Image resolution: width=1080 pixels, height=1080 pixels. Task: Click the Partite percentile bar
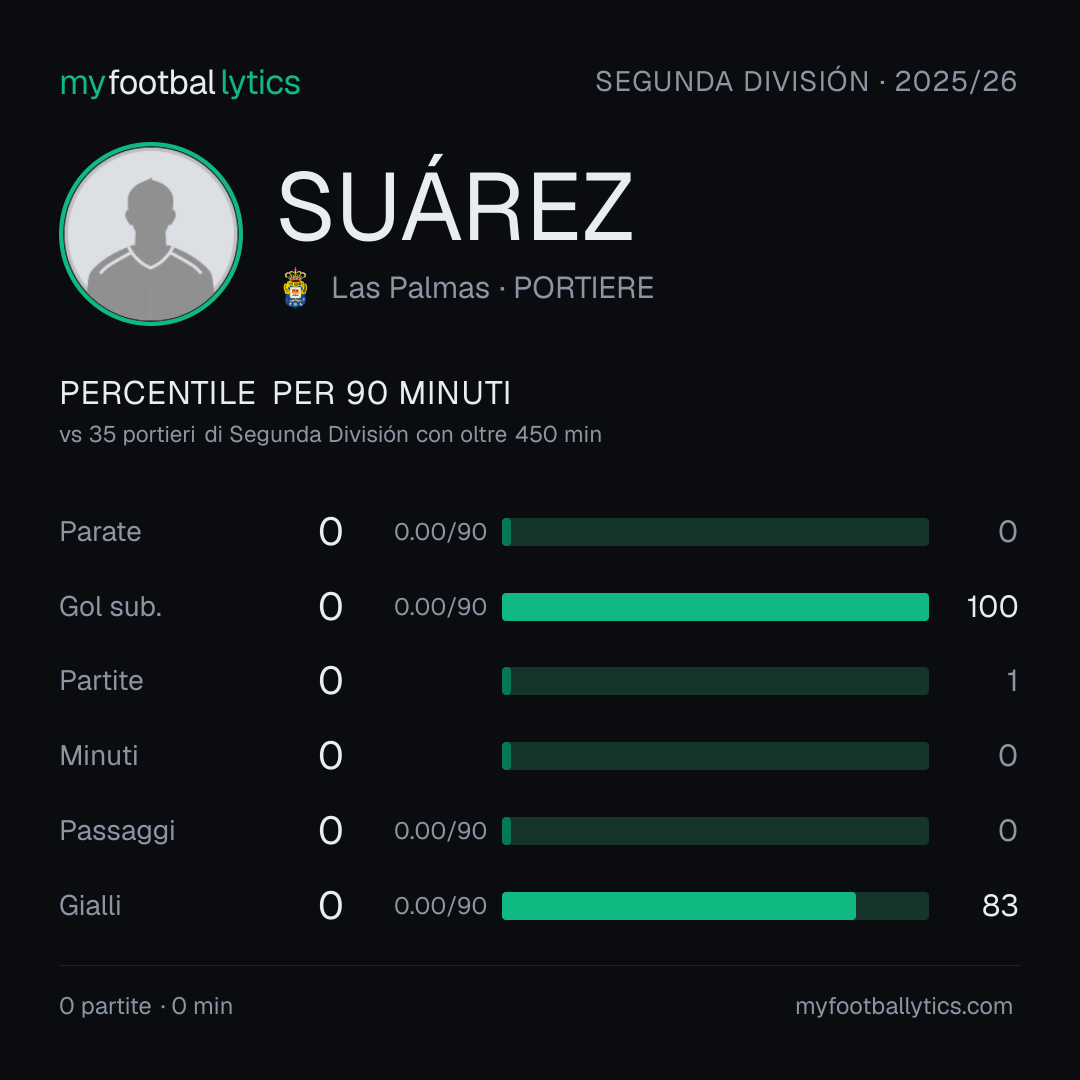coord(715,681)
